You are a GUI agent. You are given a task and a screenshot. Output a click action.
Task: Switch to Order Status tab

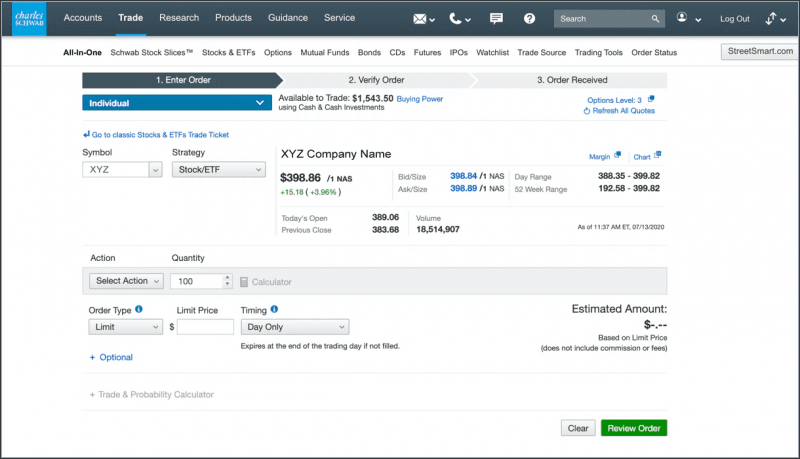(x=654, y=53)
